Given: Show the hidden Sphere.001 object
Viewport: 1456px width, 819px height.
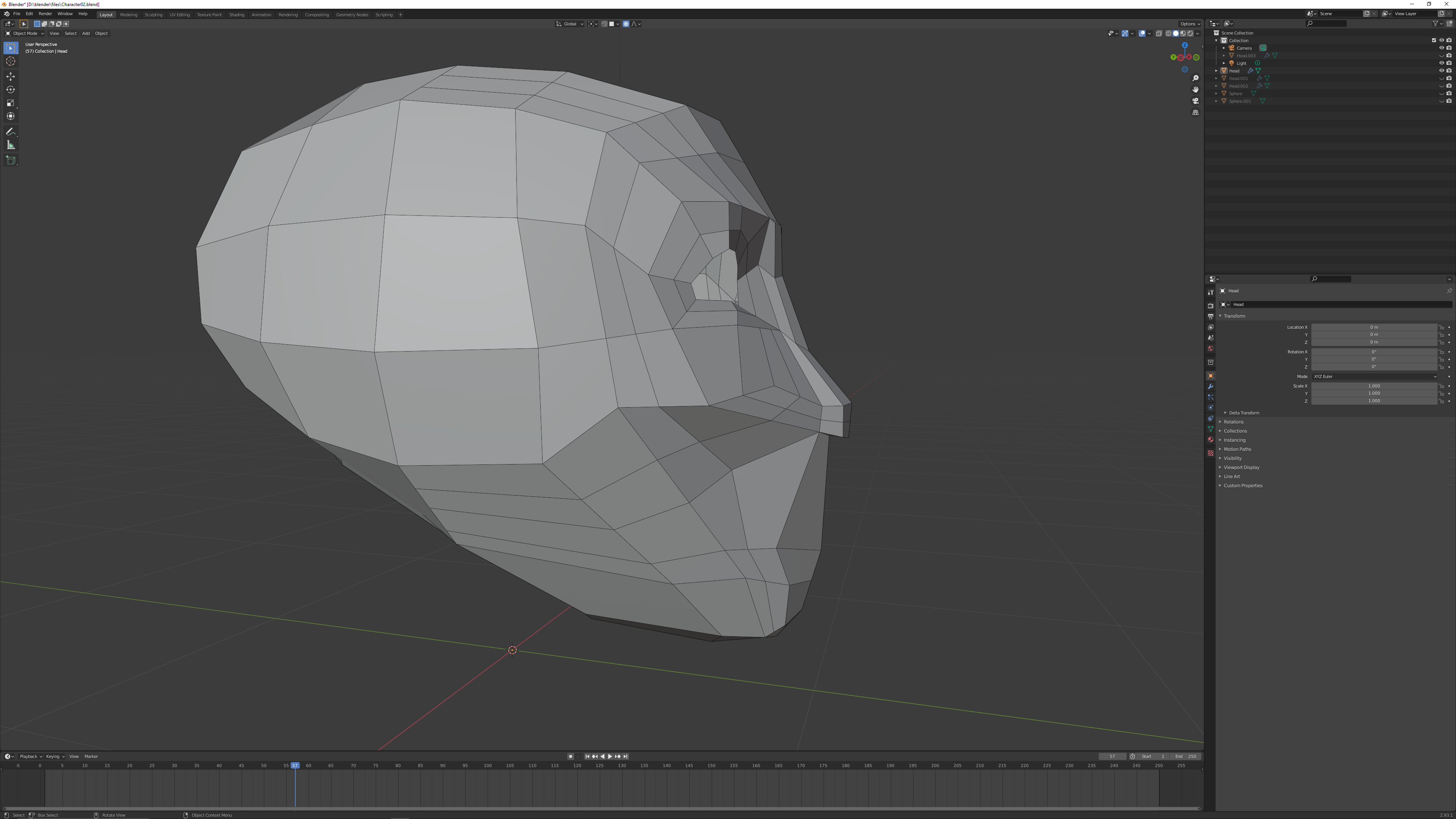Looking at the screenshot, I should [x=1441, y=101].
